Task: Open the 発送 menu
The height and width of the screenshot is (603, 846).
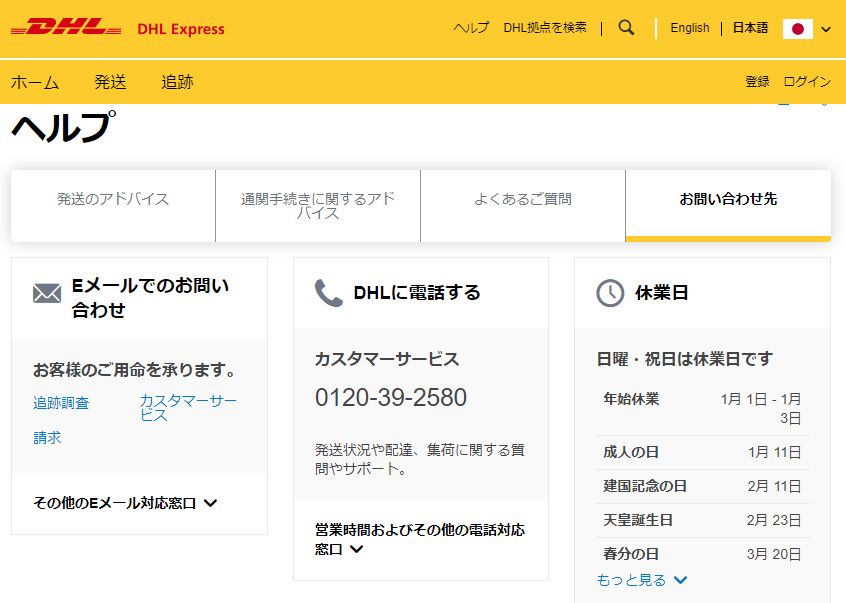Action: pos(110,82)
